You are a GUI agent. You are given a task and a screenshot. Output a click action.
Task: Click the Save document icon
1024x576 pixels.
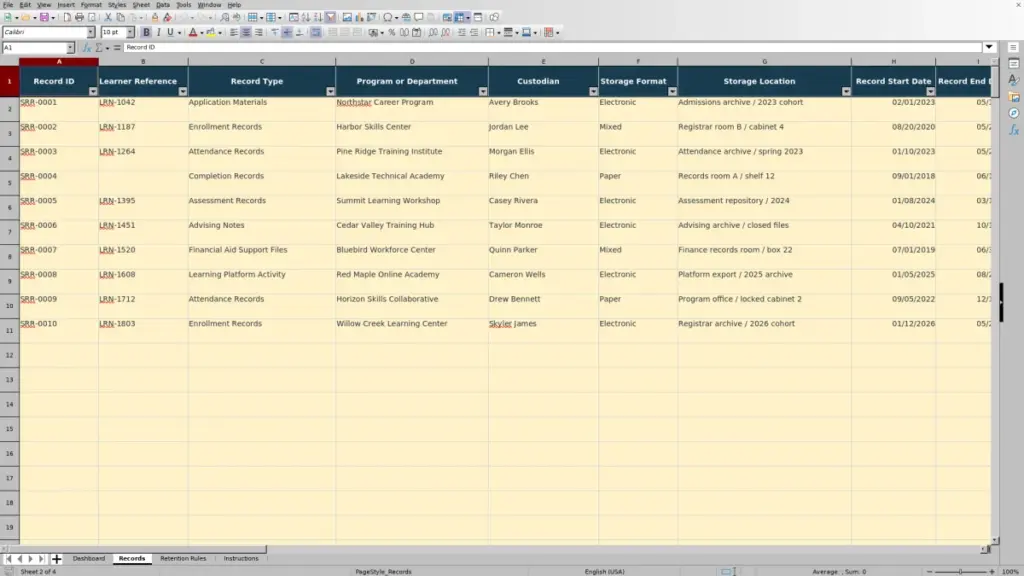pos(44,17)
